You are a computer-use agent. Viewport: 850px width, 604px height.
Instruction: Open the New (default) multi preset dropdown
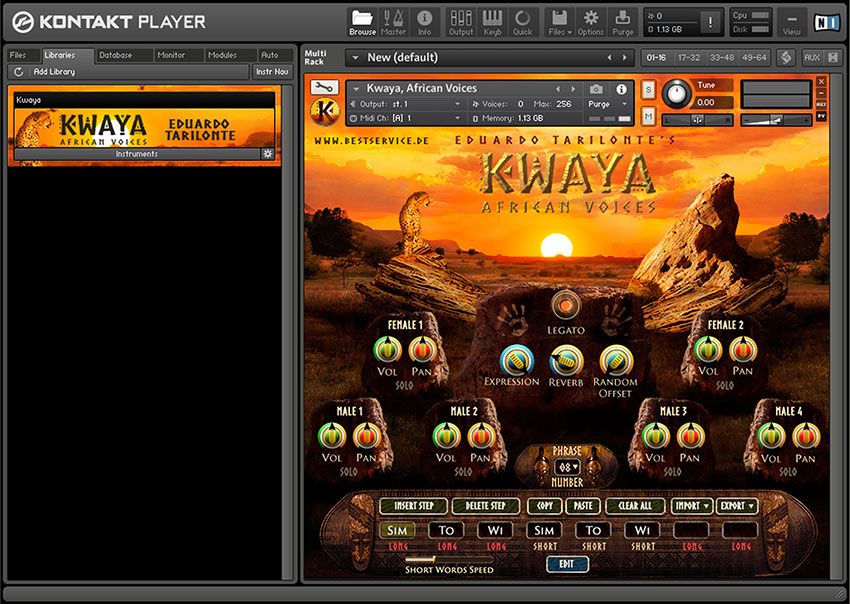355,57
